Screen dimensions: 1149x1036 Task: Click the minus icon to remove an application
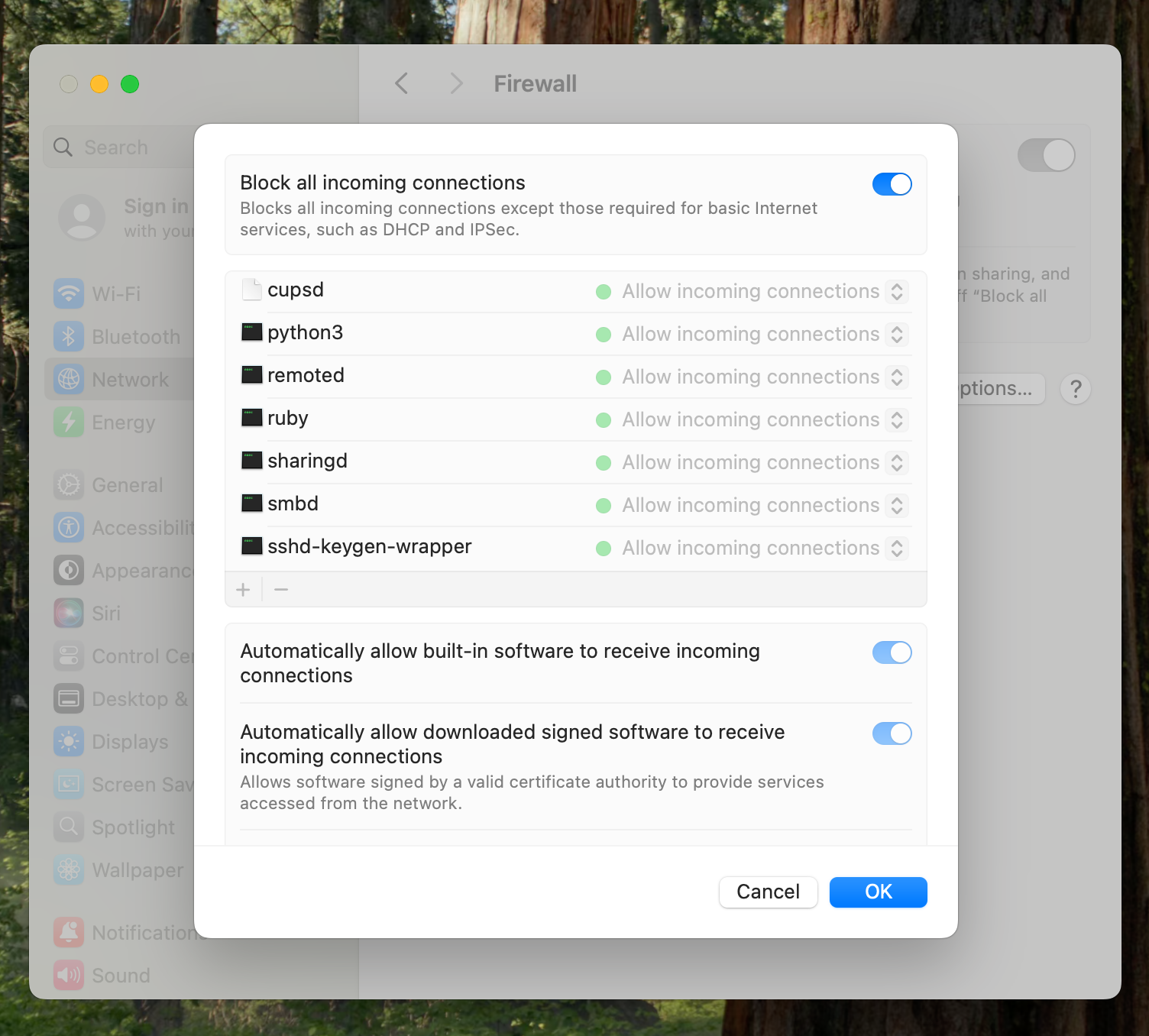tap(281, 590)
